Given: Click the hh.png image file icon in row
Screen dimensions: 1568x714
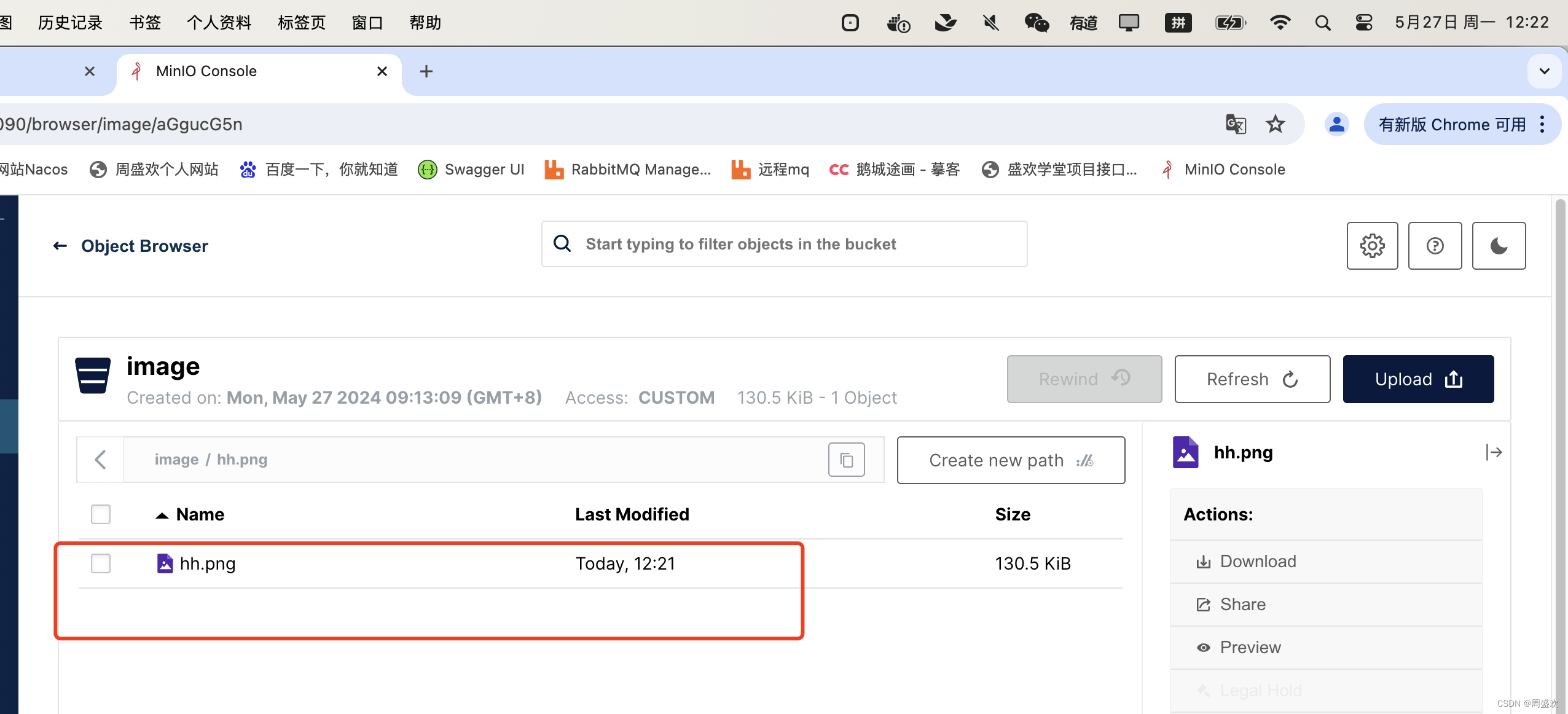Looking at the screenshot, I should pyautogui.click(x=165, y=563).
